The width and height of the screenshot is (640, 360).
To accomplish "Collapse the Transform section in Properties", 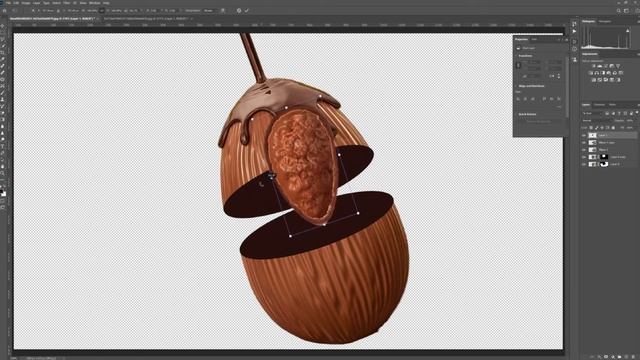I will [516, 56].
